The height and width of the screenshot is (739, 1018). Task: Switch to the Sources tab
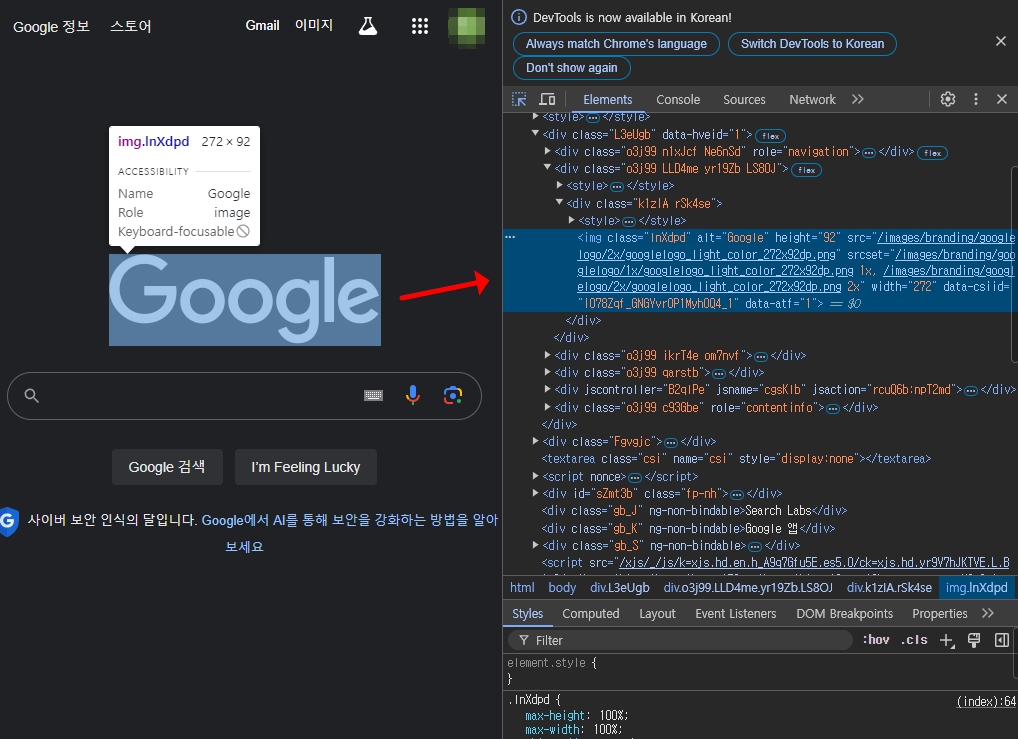tap(744, 99)
